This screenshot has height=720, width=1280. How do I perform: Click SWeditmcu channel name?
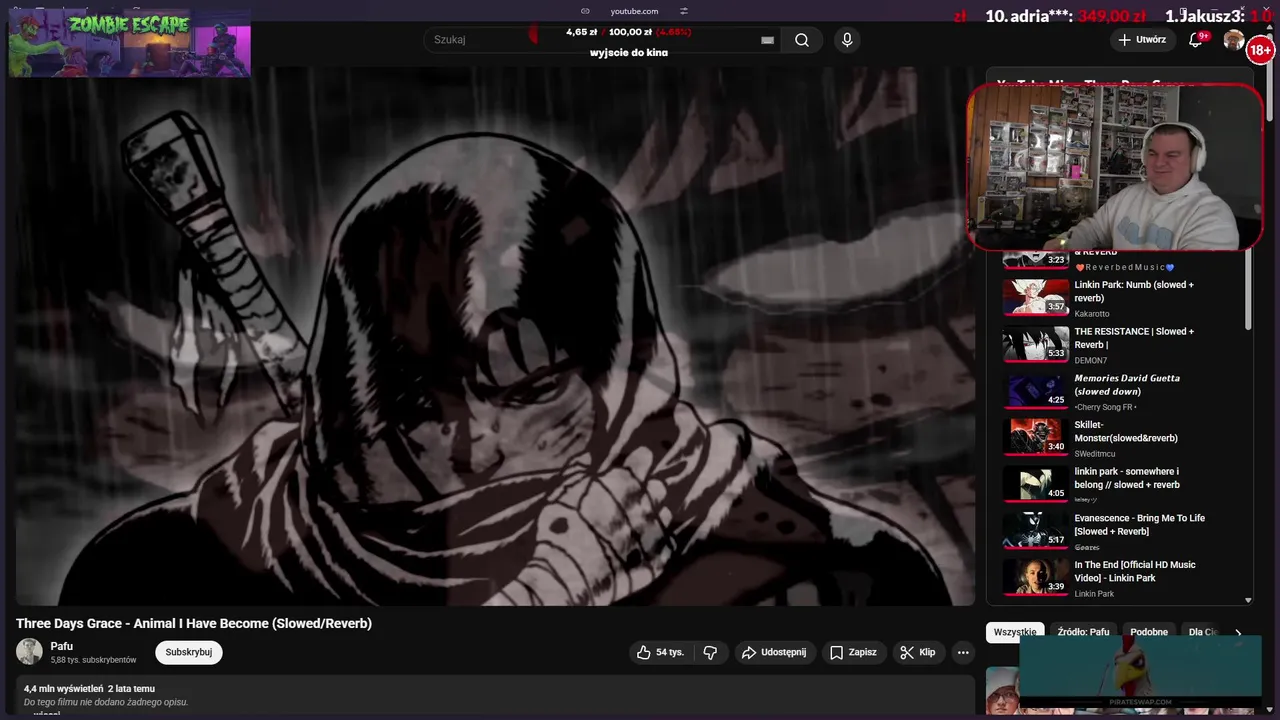[x=1095, y=454]
